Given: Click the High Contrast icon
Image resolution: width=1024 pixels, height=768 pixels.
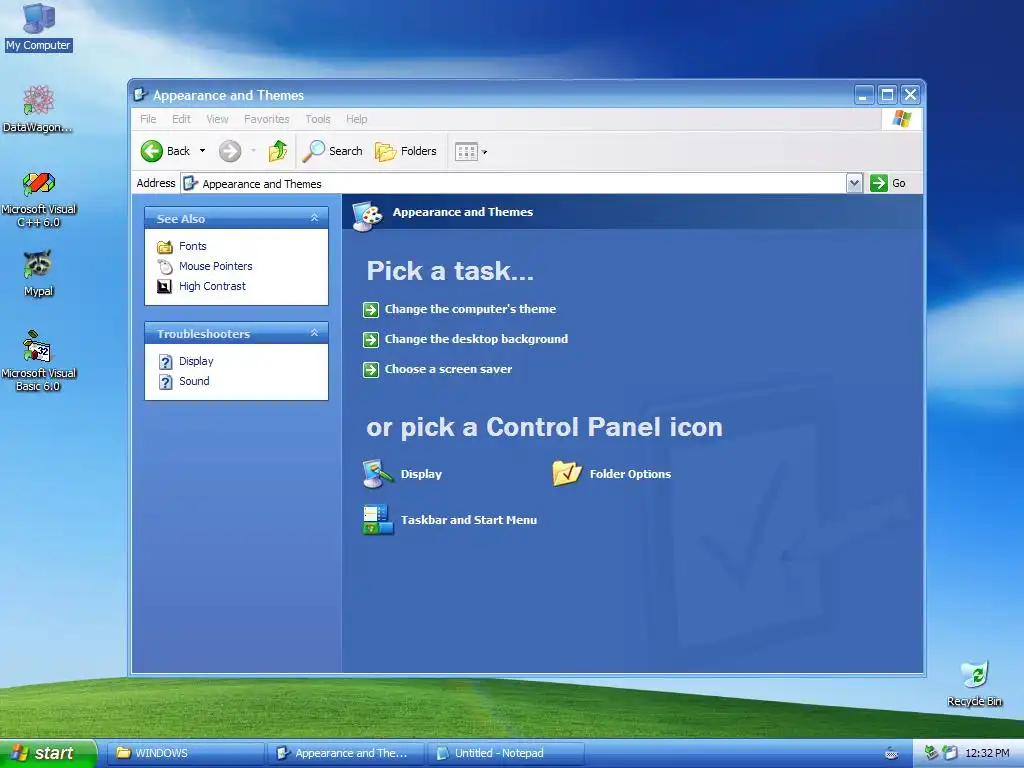Looking at the screenshot, I should click(165, 286).
